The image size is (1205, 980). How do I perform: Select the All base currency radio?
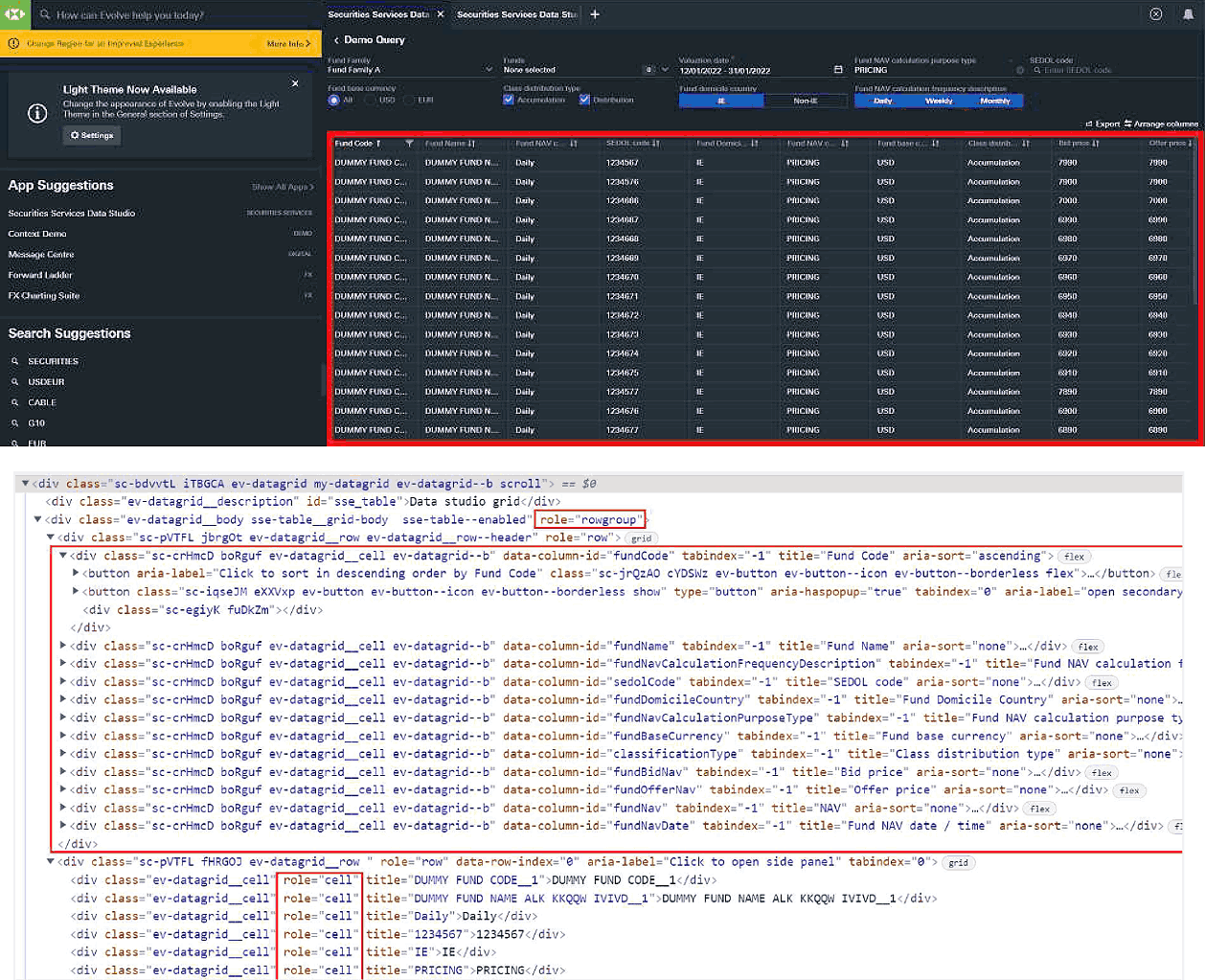point(333,100)
